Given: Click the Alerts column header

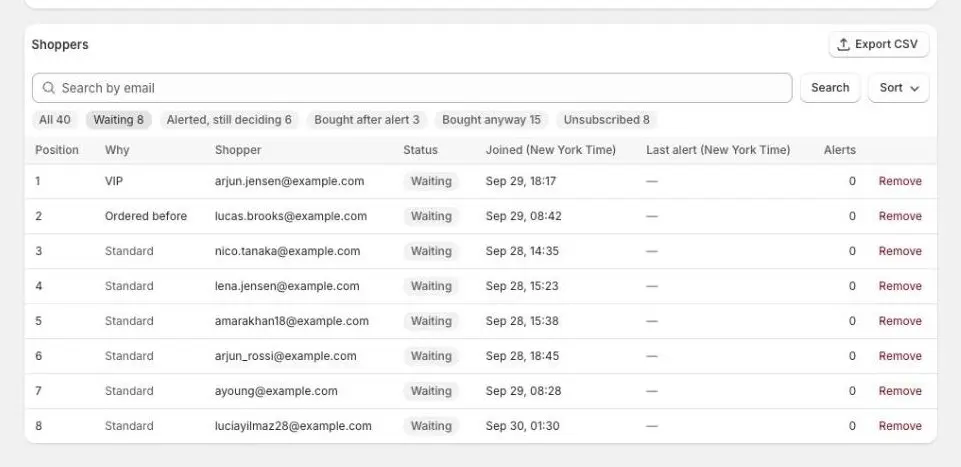Looking at the screenshot, I should tap(840, 150).
